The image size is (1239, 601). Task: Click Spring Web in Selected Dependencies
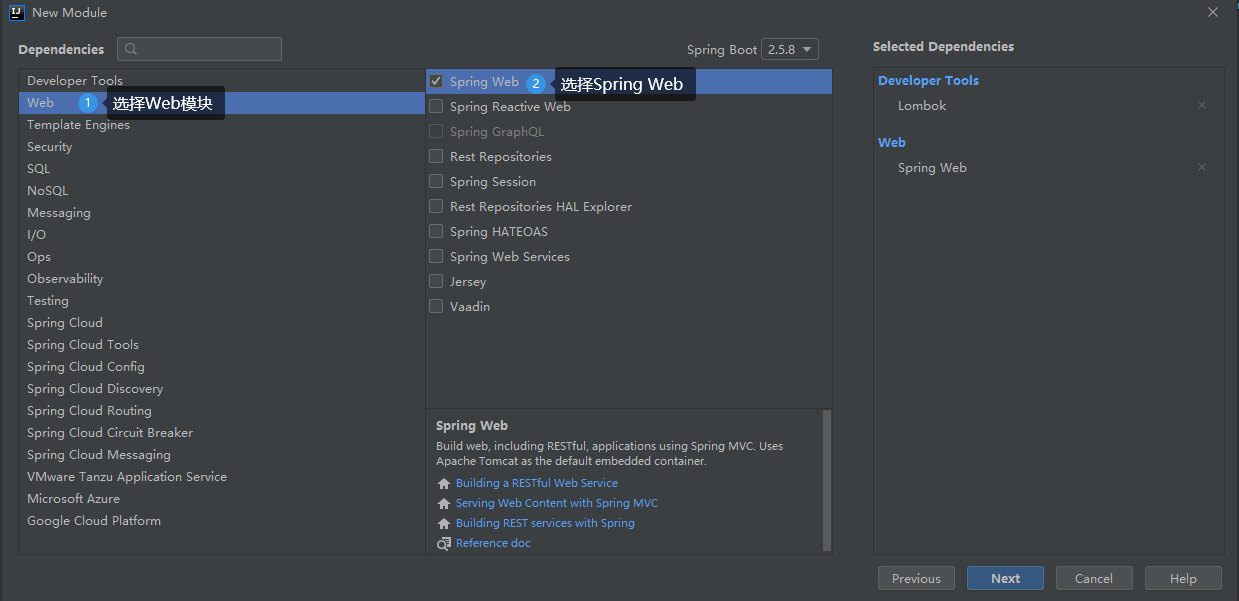[932, 168]
